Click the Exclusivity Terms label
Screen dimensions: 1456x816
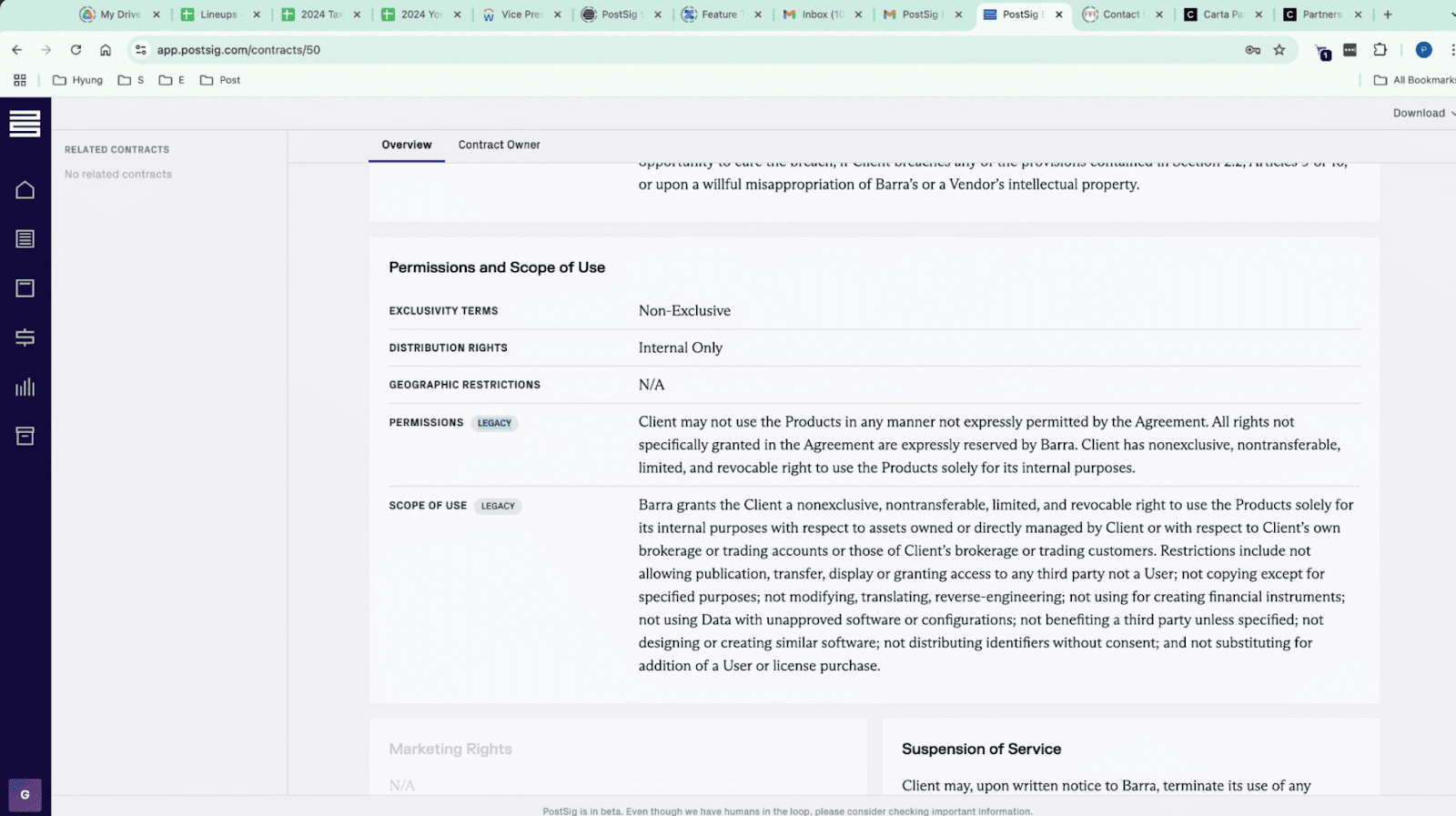pyautogui.click(x=443, y=311)
